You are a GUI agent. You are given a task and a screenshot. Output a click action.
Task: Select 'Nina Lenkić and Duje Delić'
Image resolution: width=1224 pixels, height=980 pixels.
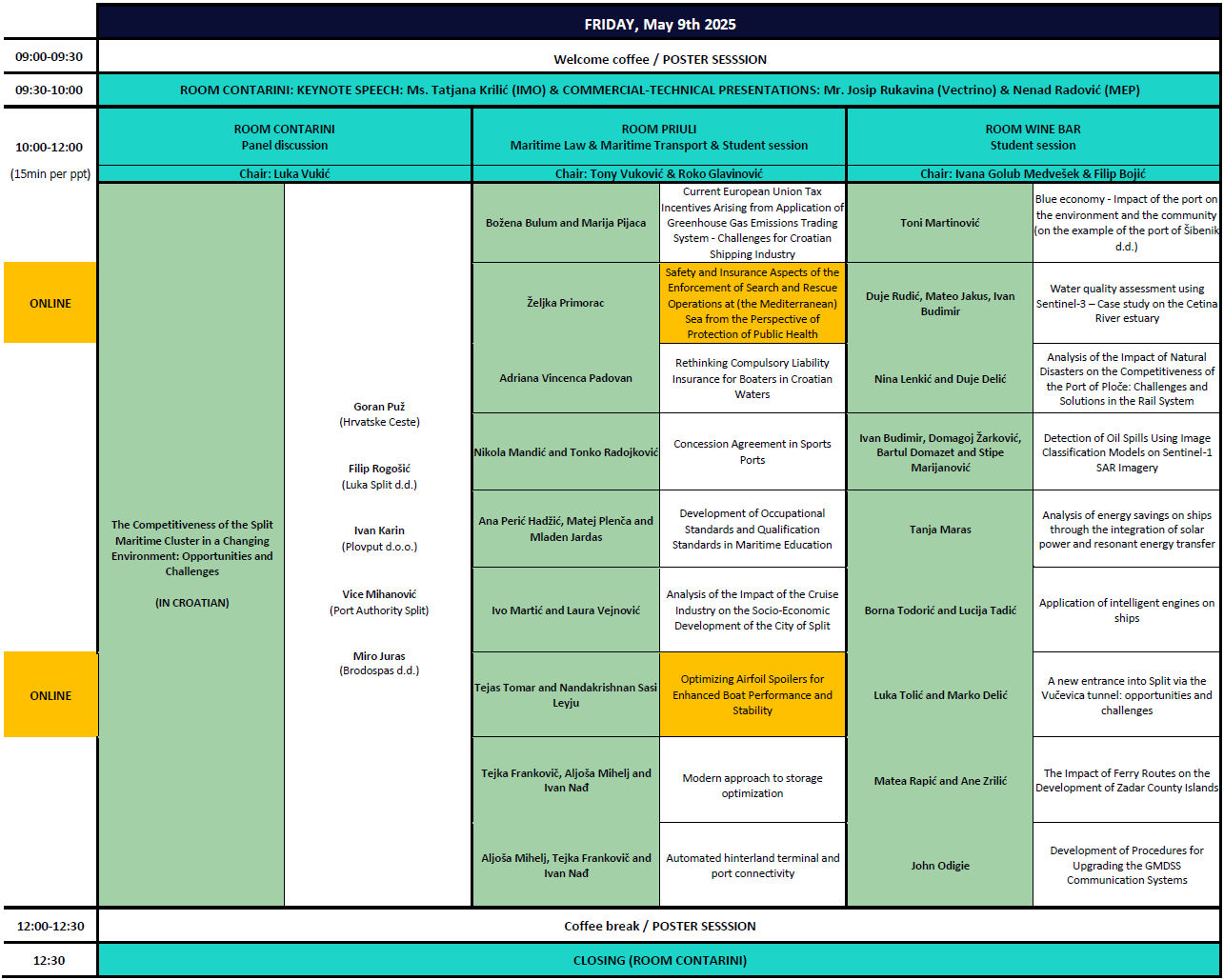940,378
